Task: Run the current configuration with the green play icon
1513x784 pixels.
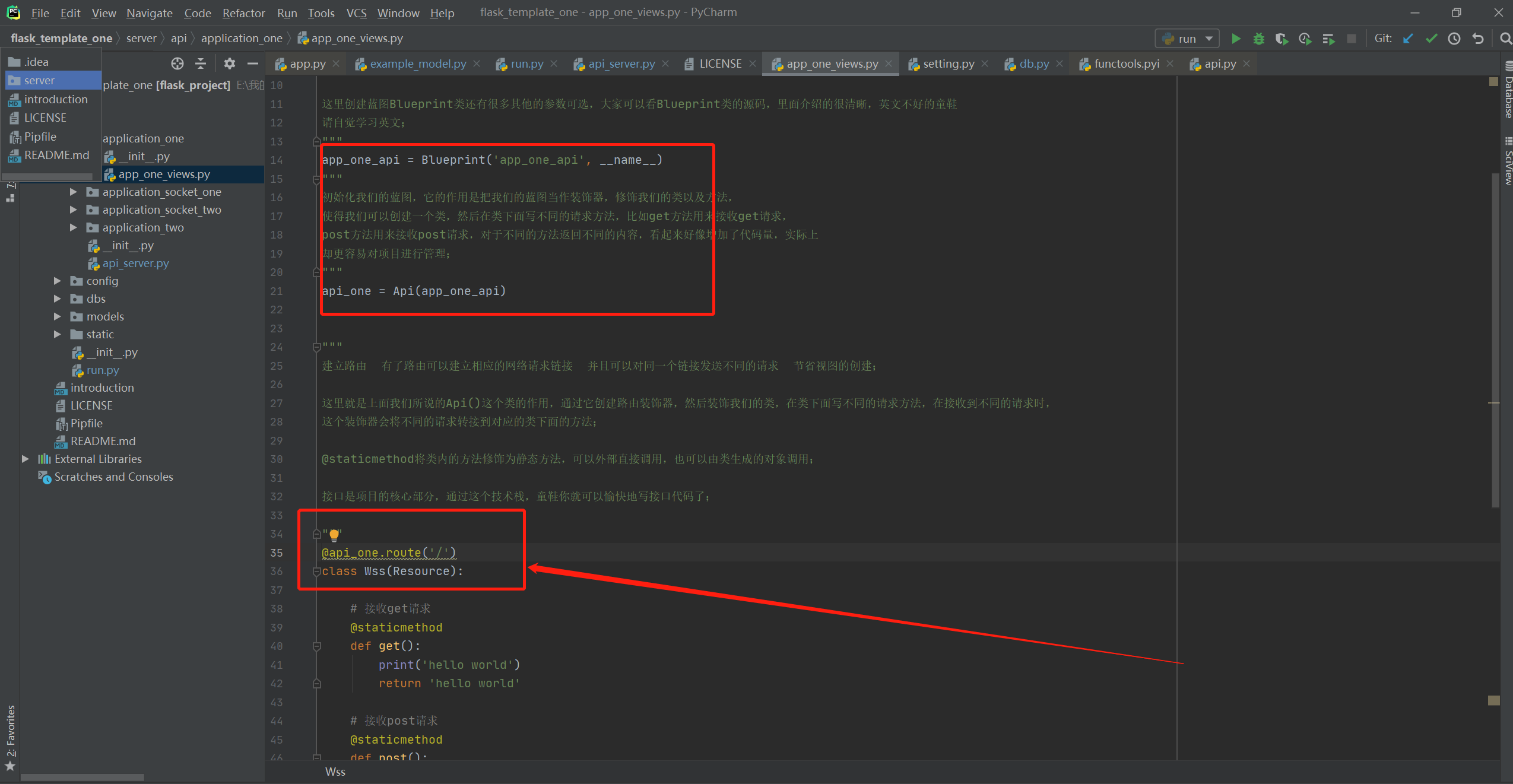Action: (1235, 38)
